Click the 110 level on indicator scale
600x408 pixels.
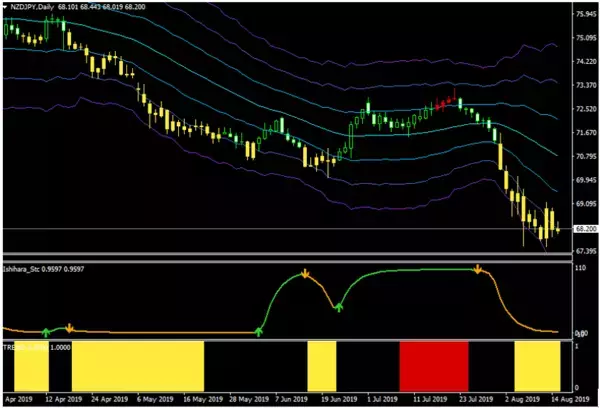point(578,270)
